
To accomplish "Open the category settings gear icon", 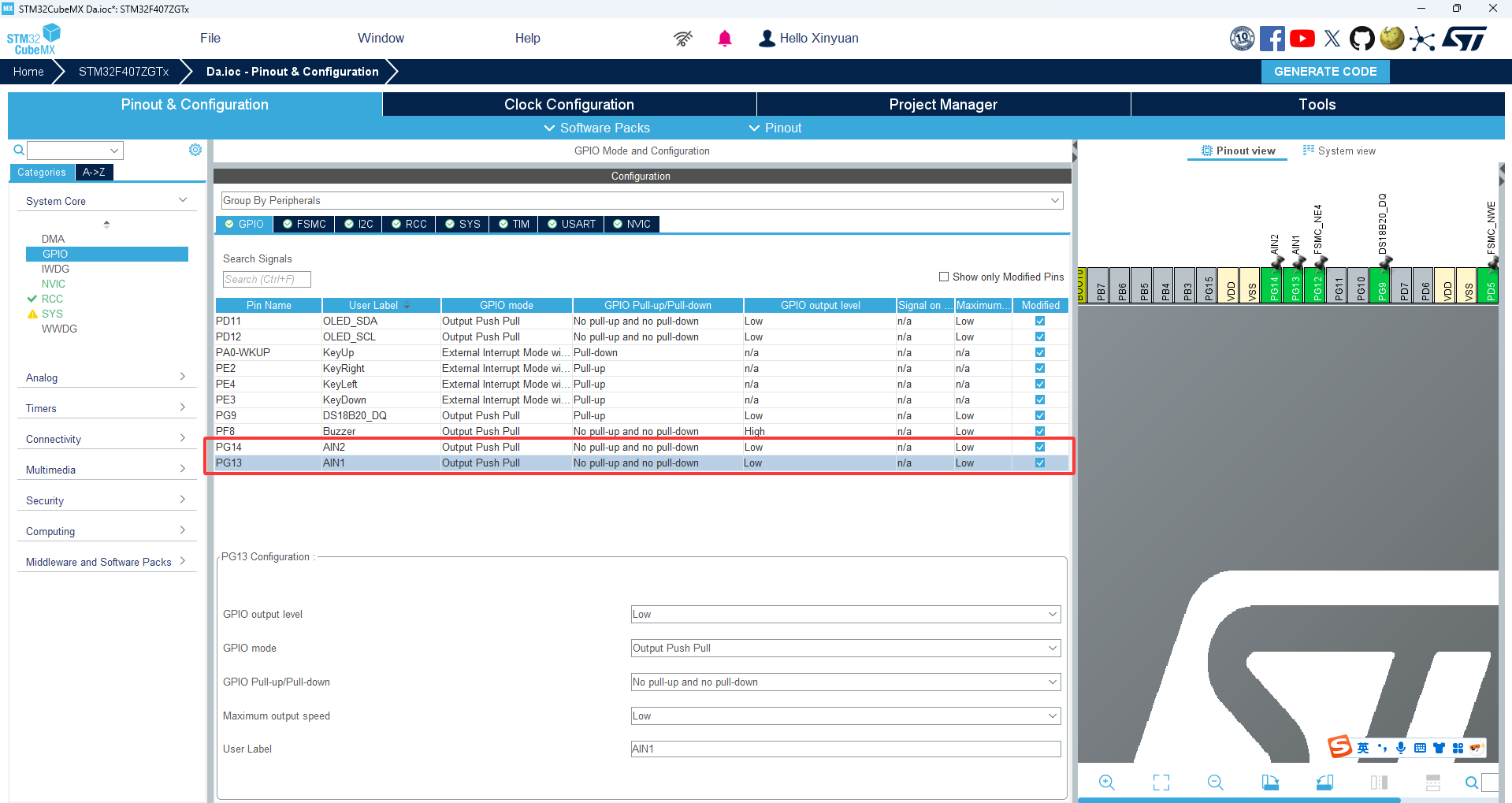I will (x=195, y=150).
